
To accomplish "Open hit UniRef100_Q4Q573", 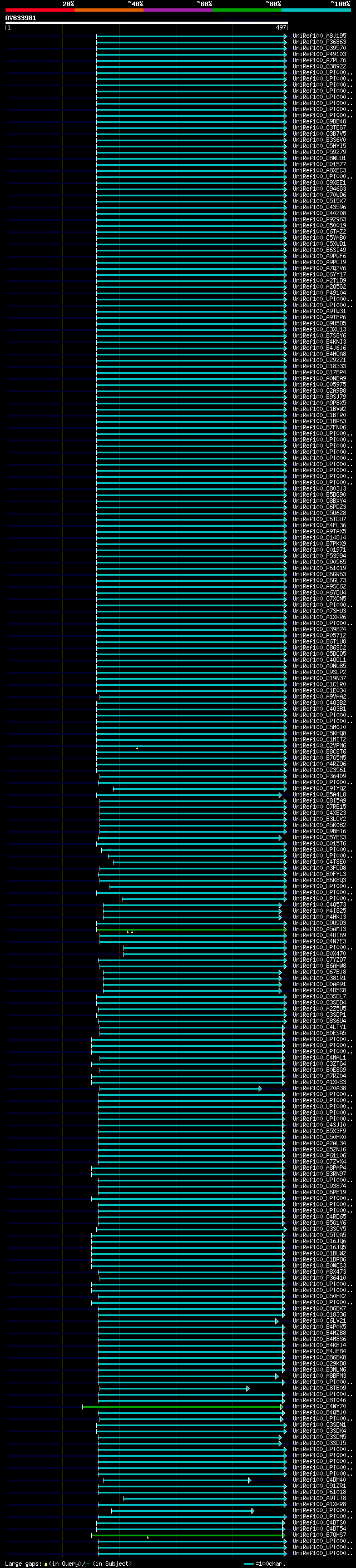I will pyautogui.click(x=319, y=904).
